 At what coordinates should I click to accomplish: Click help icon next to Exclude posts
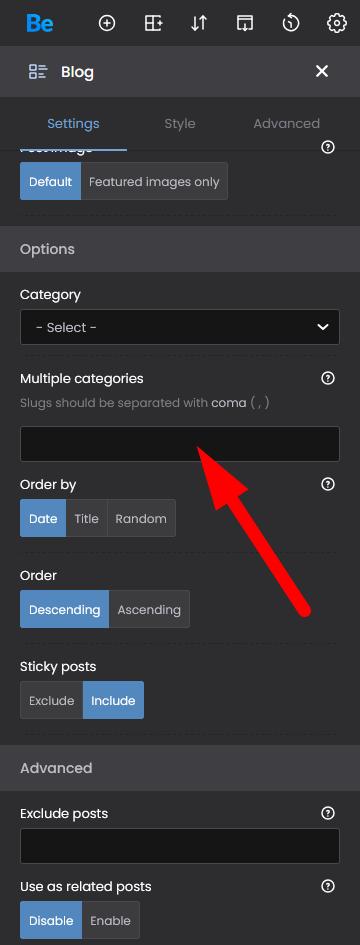(x=328, y=813)
